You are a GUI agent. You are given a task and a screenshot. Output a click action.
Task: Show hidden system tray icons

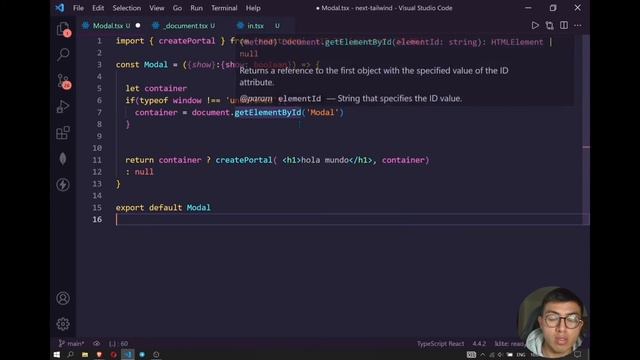pos(483,354)
